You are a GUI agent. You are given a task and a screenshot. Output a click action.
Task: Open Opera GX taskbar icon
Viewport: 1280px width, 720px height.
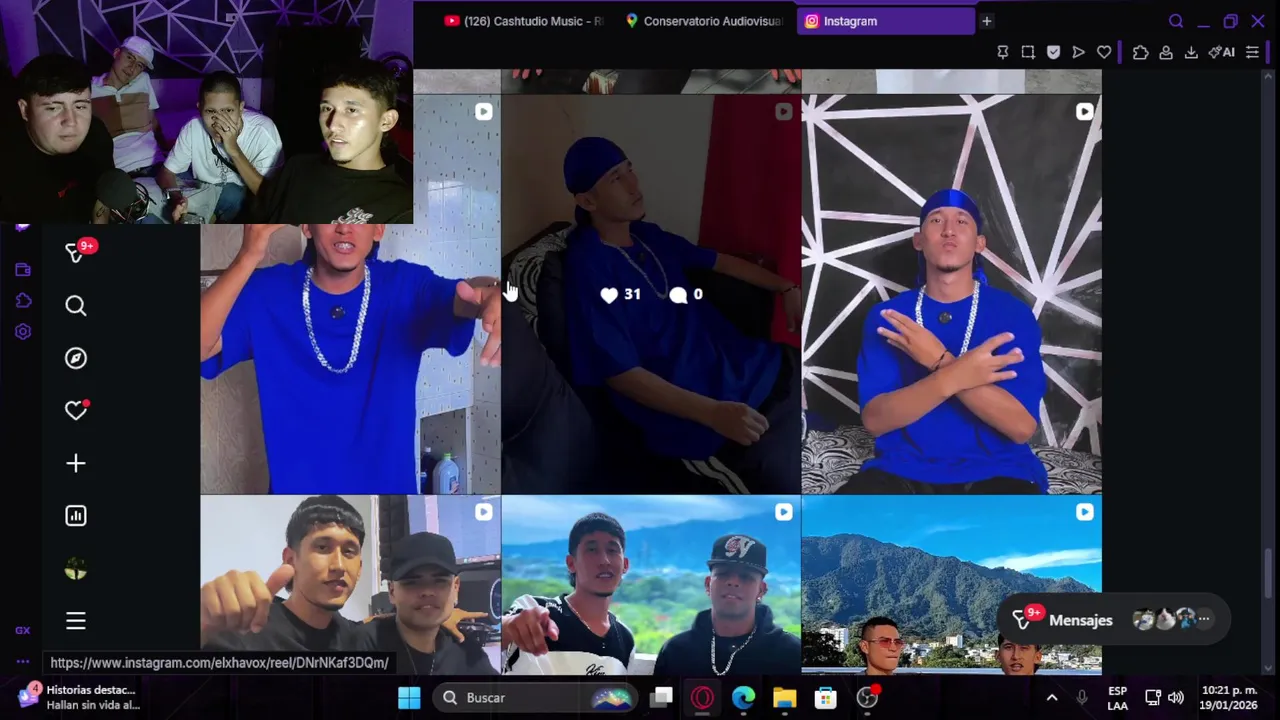pos(702,698)
